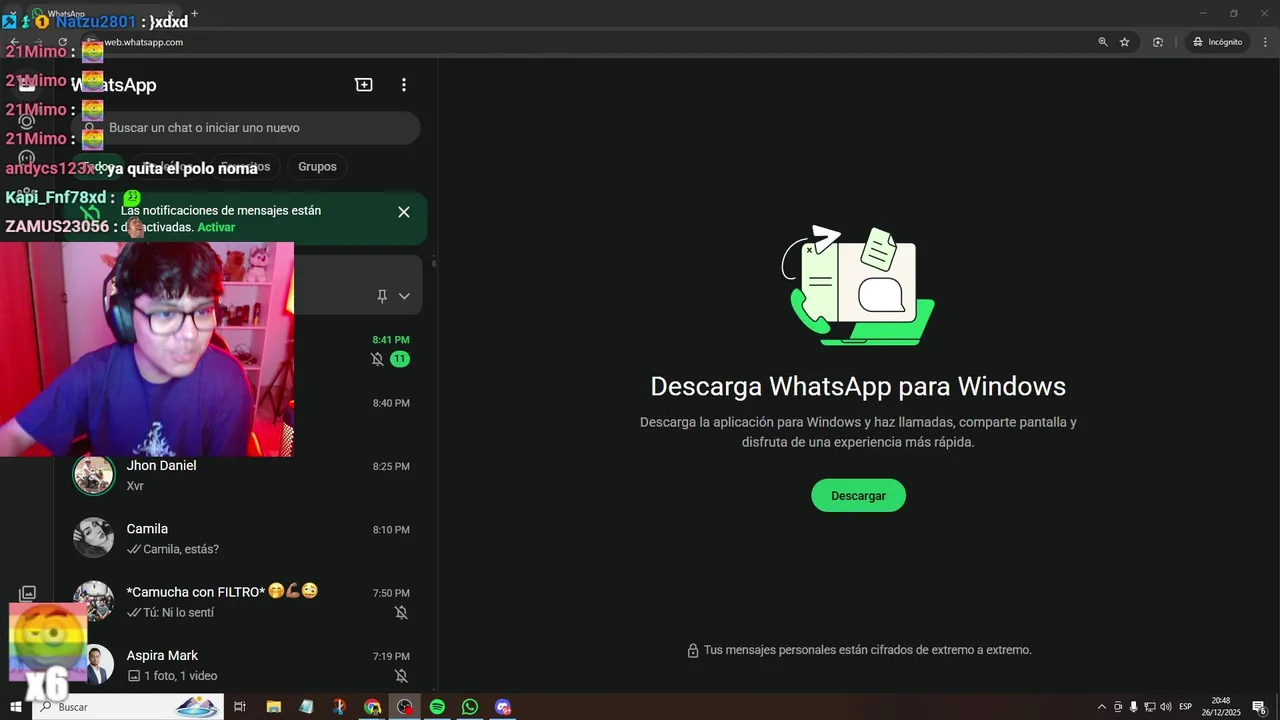This screenshot has height=720, width=1280.
Task: Open Chrome from the taskbar
Action: point(372,707)
